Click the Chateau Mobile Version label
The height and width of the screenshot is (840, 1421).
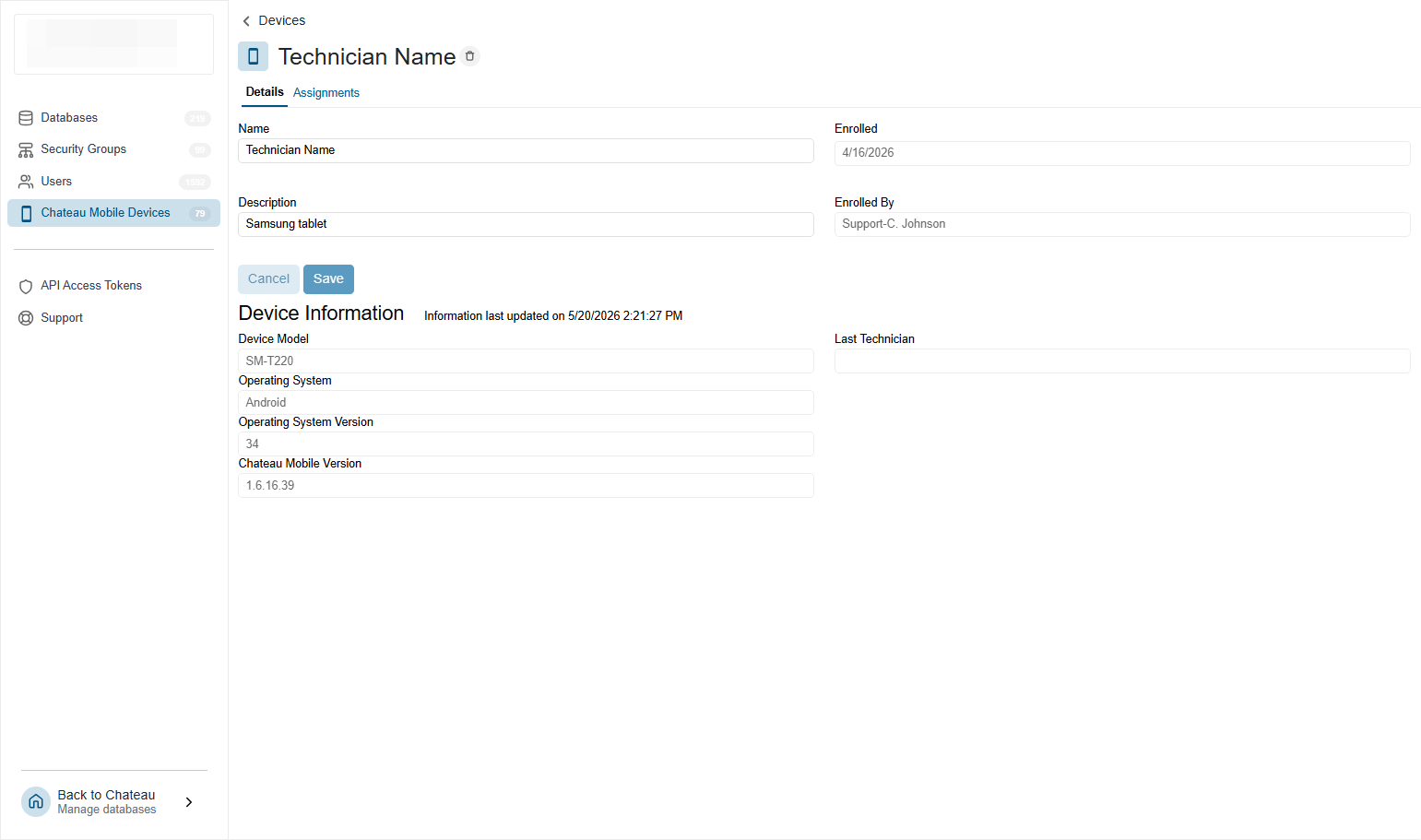coord(300,464)
